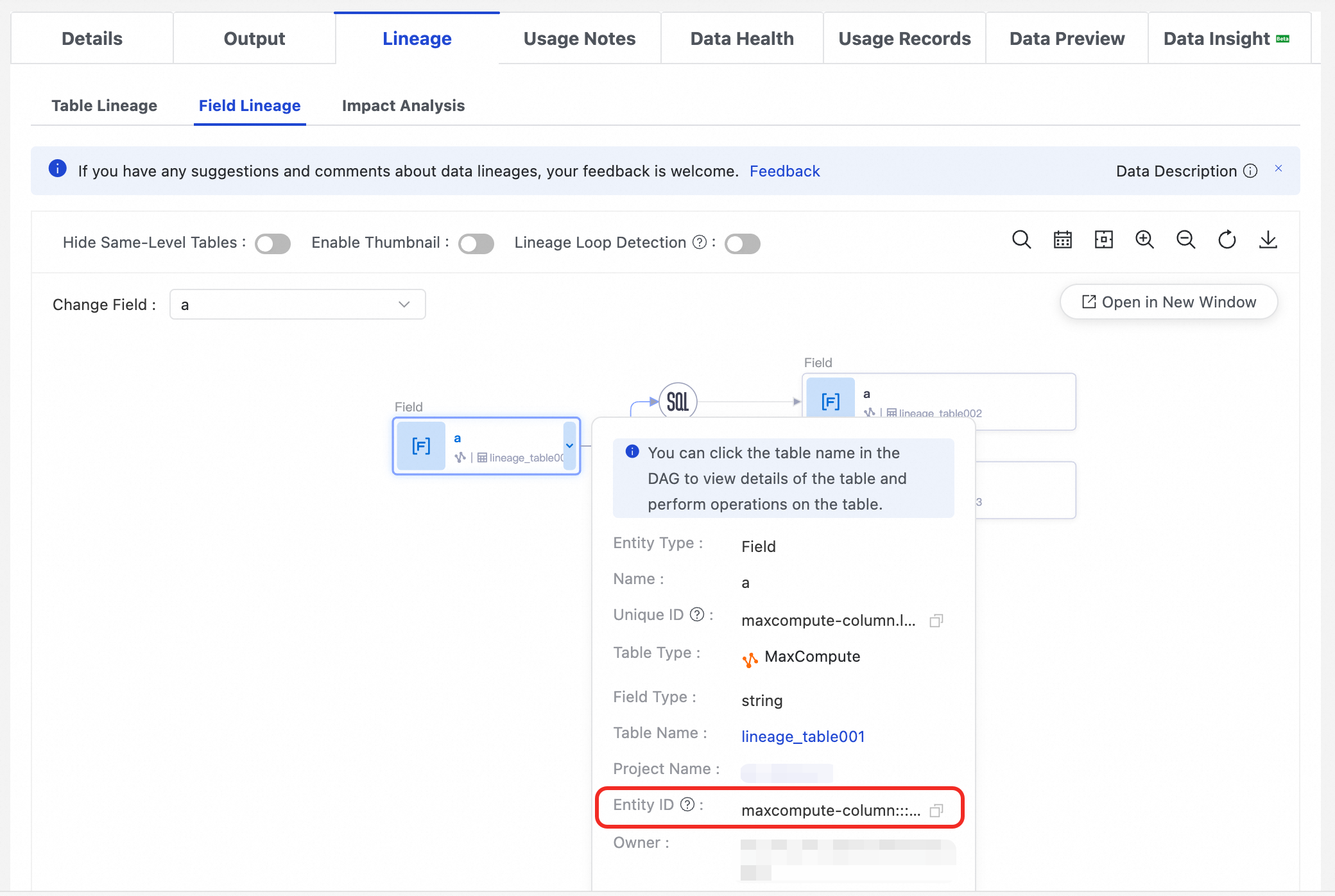The width and height of the screenshot is (1335, 896).
Task: Click the search icon in lineage toolbar
Action: pyautogui.click(x=1021, y=240)
